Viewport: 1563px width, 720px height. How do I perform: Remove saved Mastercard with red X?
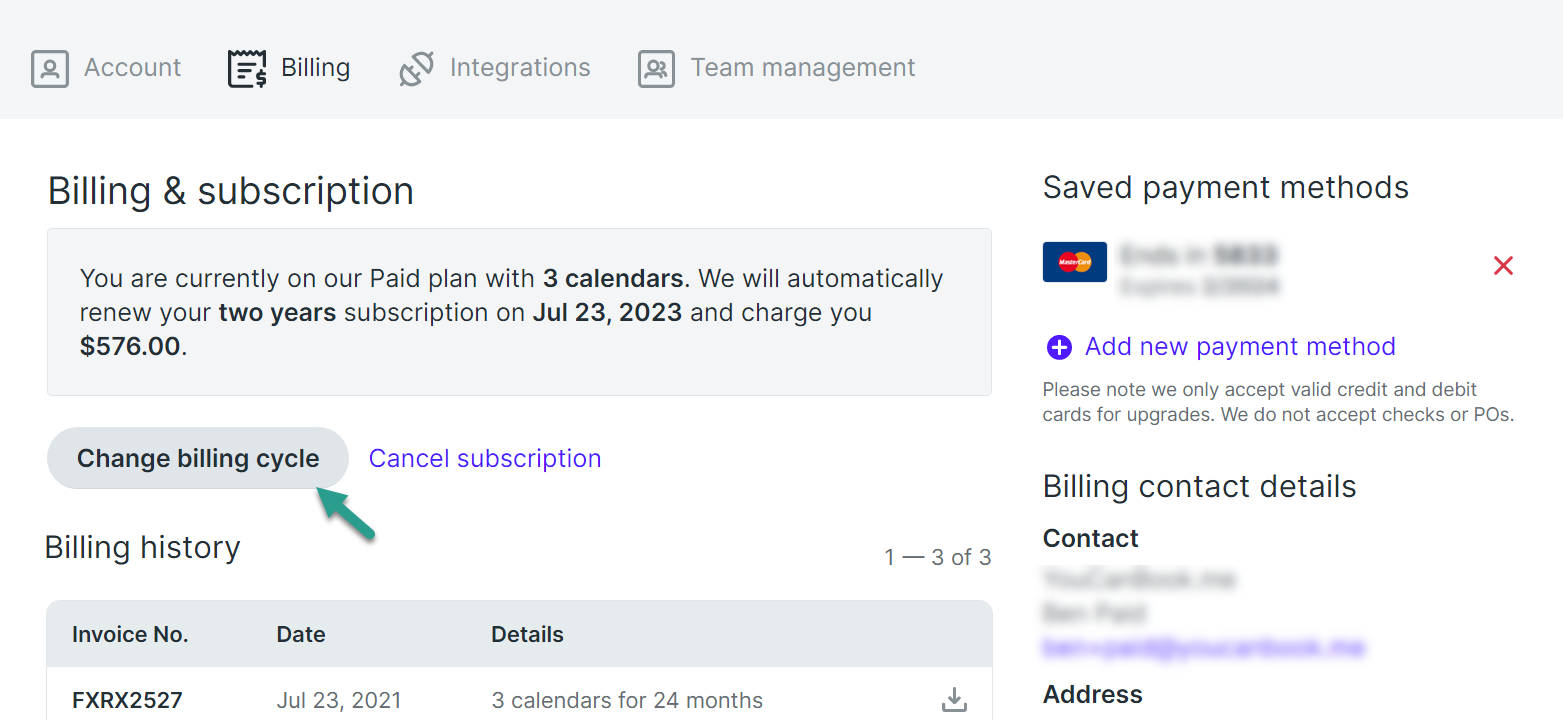(x=1503, y=265)
